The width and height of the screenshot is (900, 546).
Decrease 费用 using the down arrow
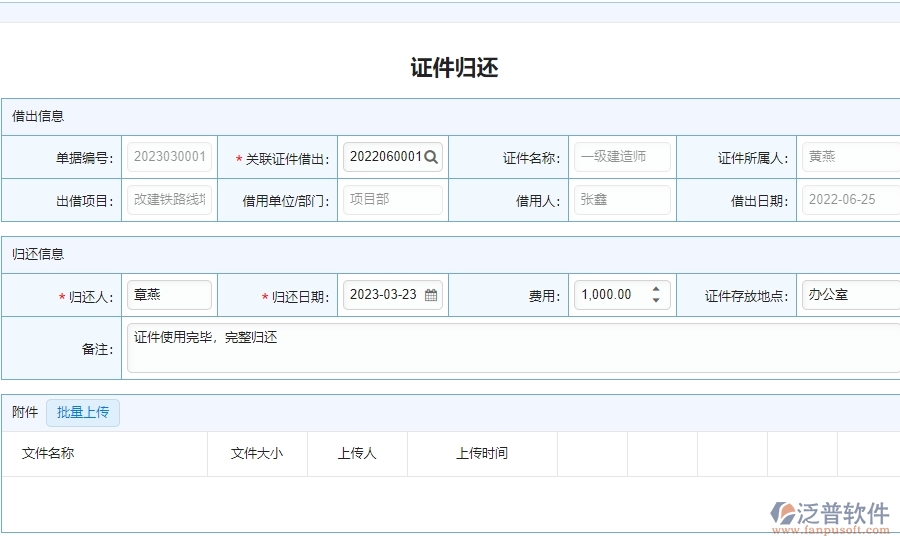656,300
